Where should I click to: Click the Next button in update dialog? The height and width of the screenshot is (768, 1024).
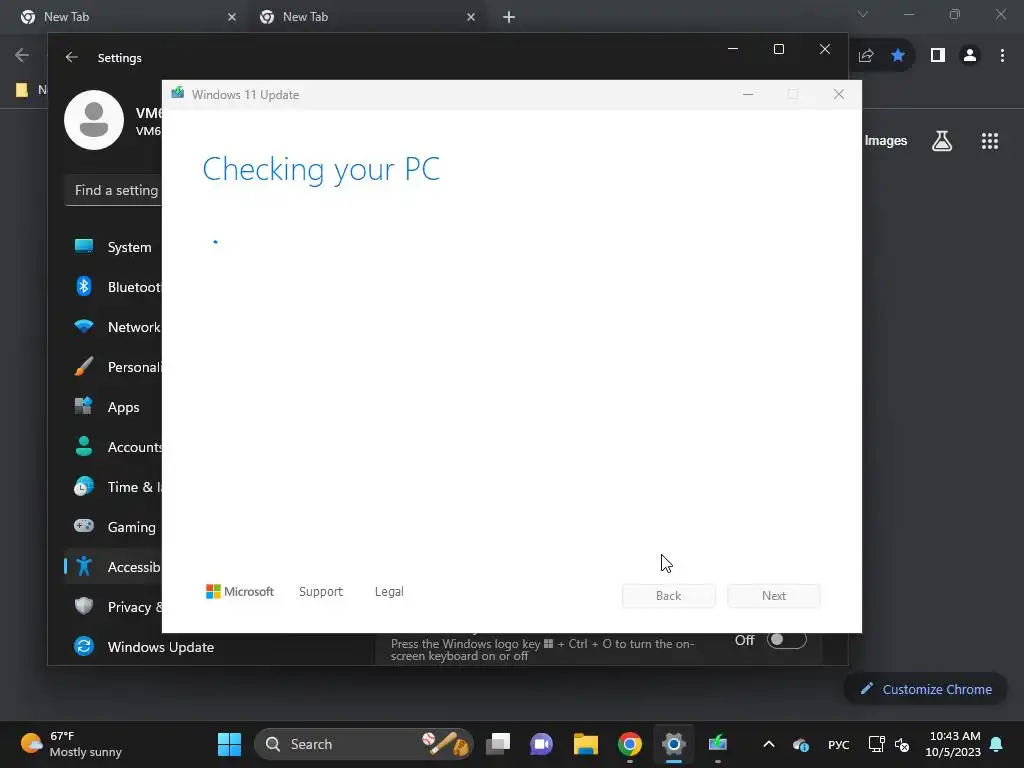pos(774,596)
